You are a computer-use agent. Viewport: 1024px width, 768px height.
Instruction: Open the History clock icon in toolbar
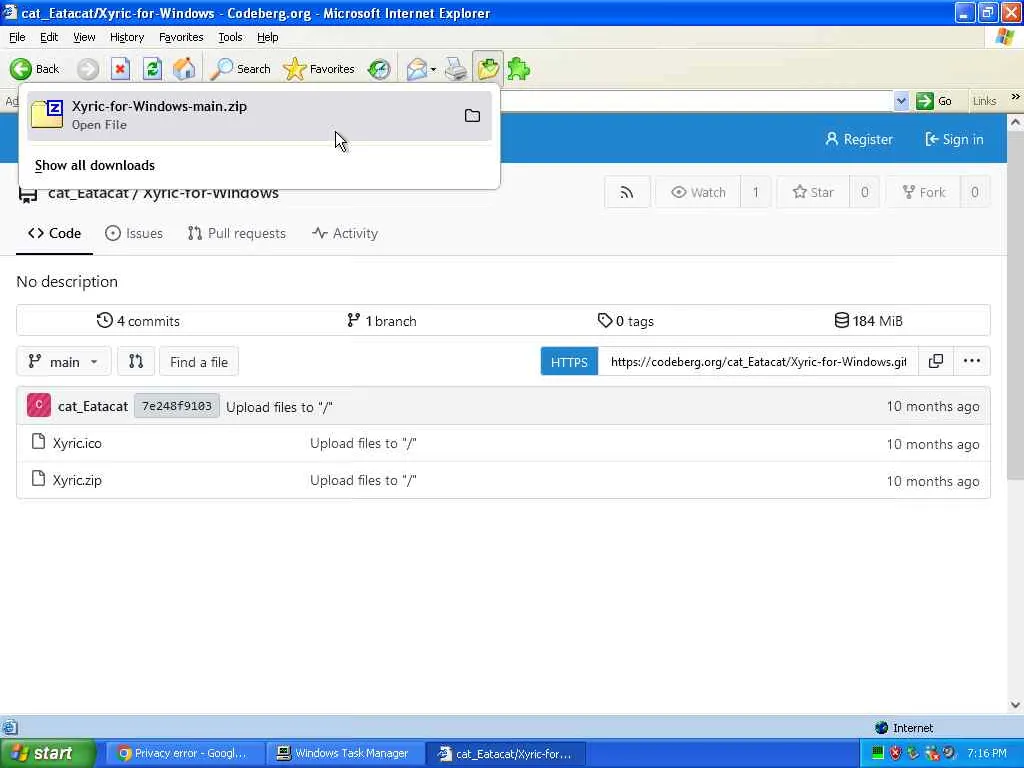click(x=379, y=69)
